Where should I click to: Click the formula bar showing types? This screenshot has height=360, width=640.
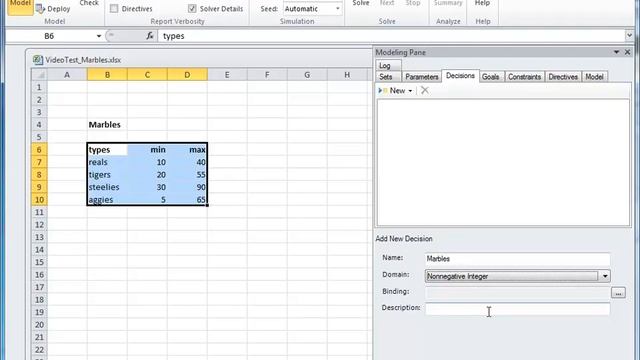click(x=390, y=36)
